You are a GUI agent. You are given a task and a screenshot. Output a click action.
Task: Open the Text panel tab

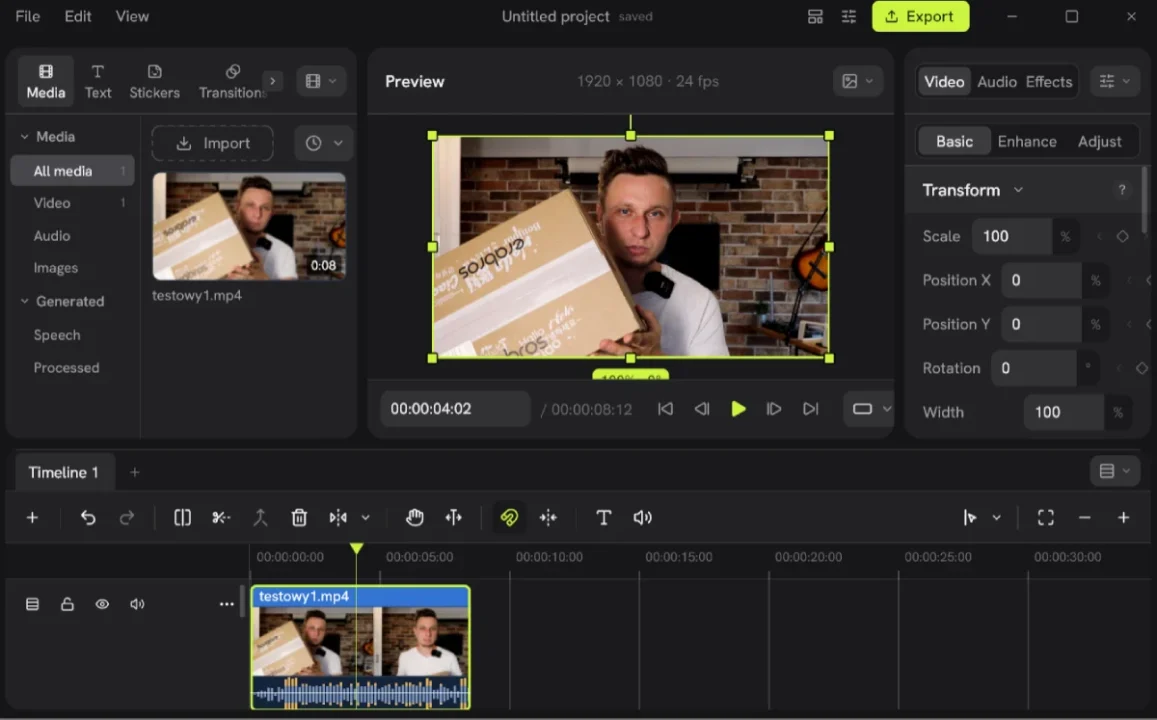[97, 81]
